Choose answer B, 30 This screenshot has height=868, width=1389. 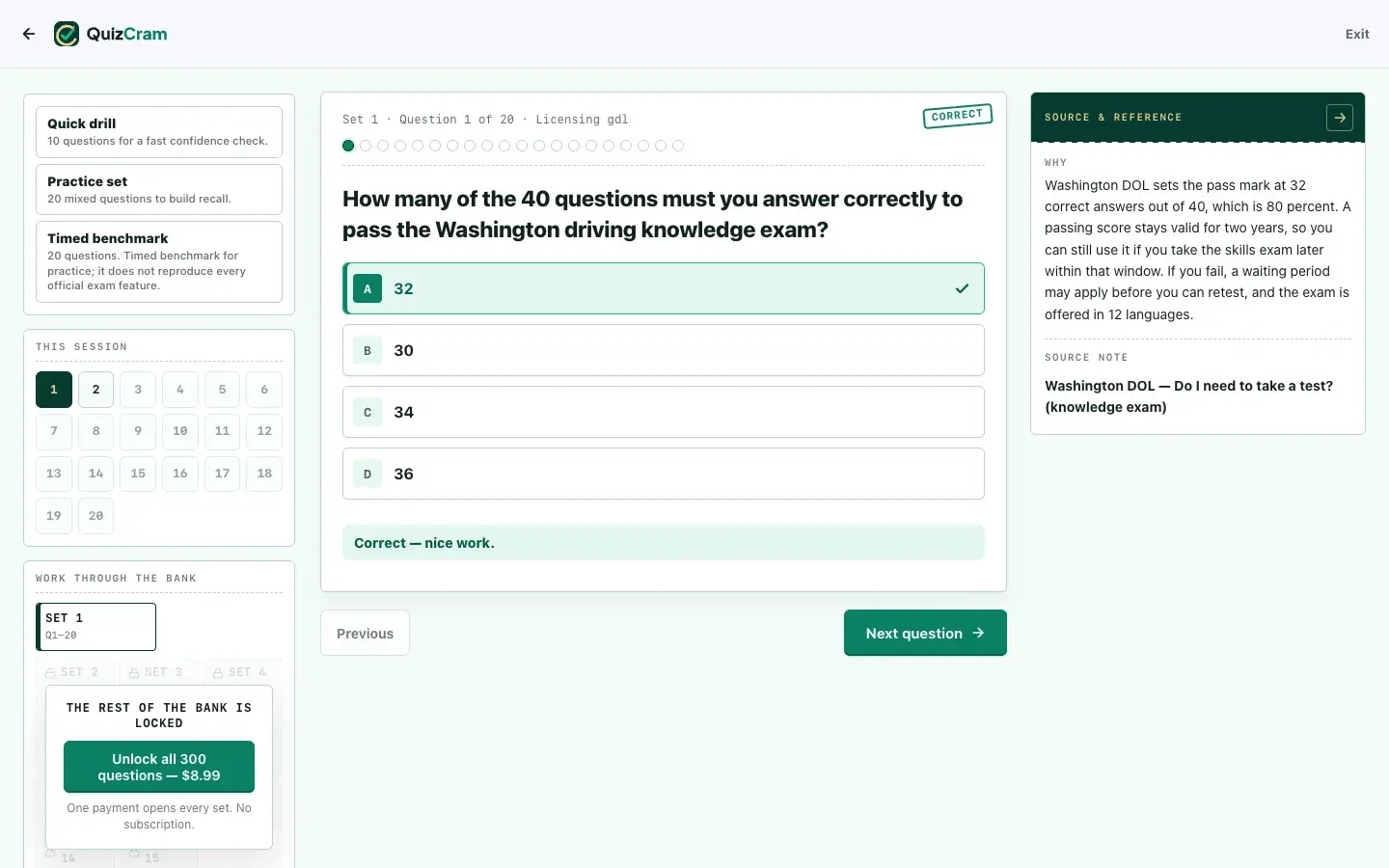(664, 350)
